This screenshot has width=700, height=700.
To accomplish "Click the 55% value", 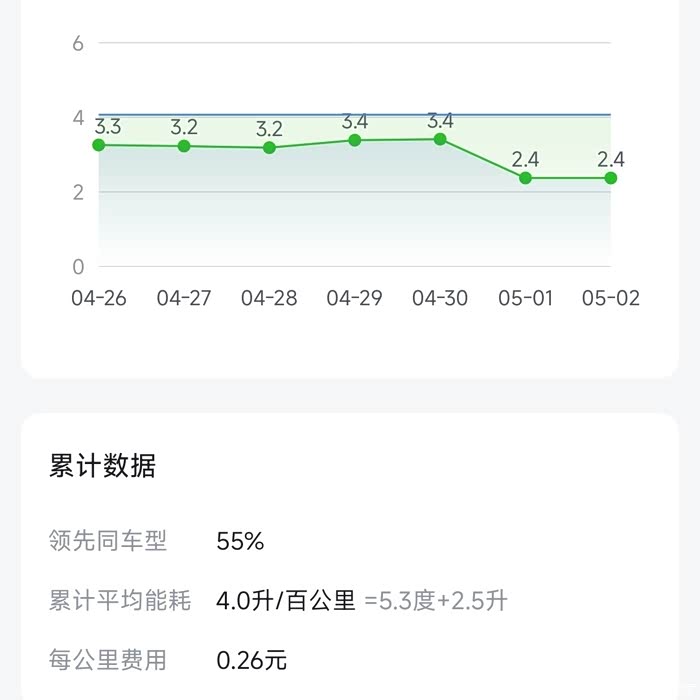I will (x=240, y=541).
